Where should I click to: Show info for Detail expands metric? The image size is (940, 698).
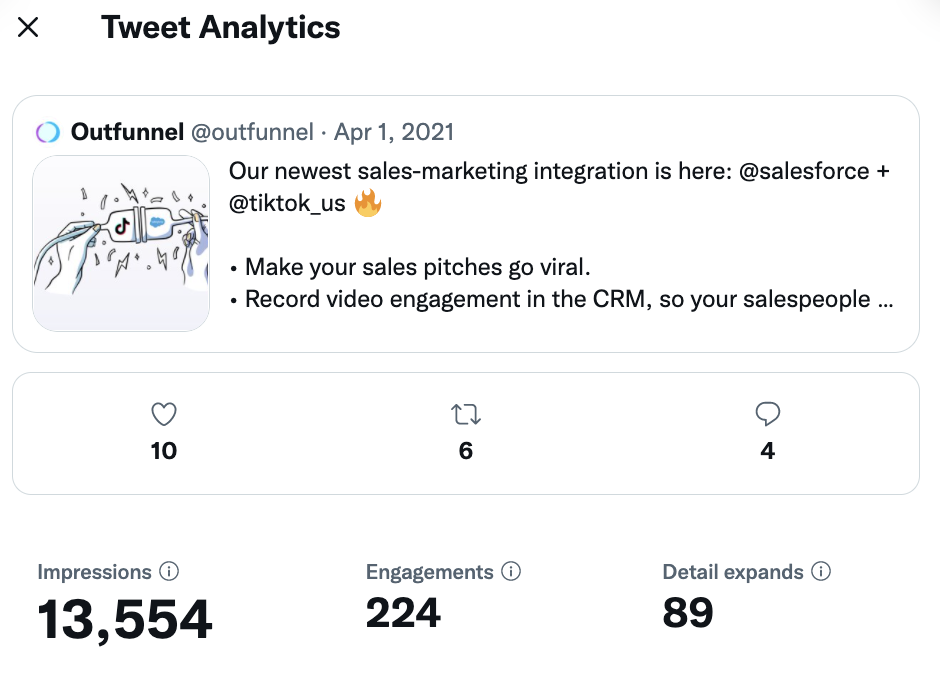coord(821,572)
